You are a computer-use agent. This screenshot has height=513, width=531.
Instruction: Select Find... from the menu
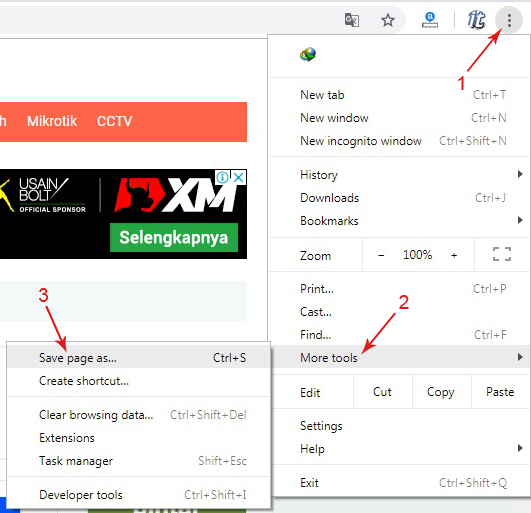click(x=400, y=335)
